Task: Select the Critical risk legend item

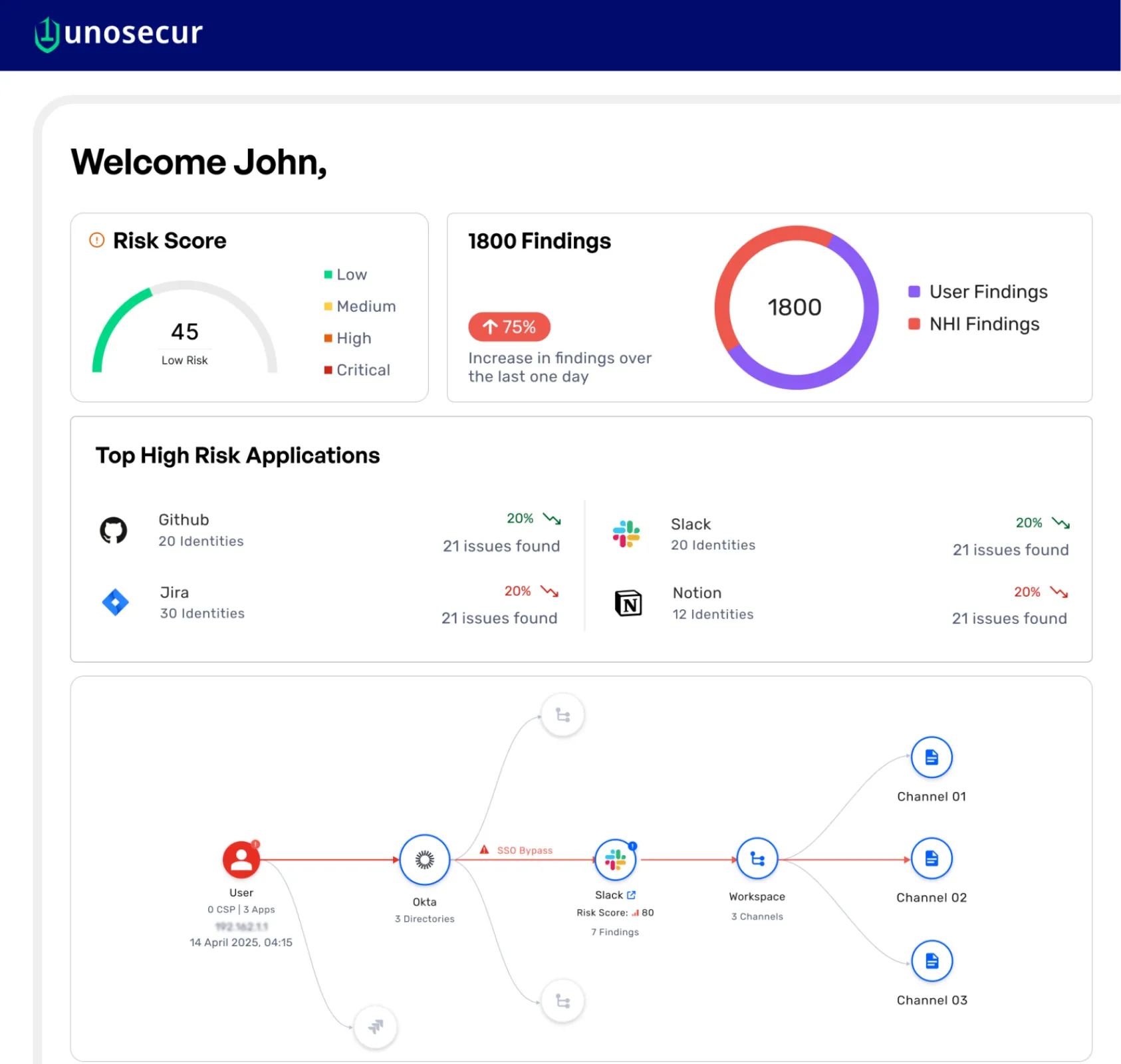Action: pyautogui.click(x=357, y=370)
